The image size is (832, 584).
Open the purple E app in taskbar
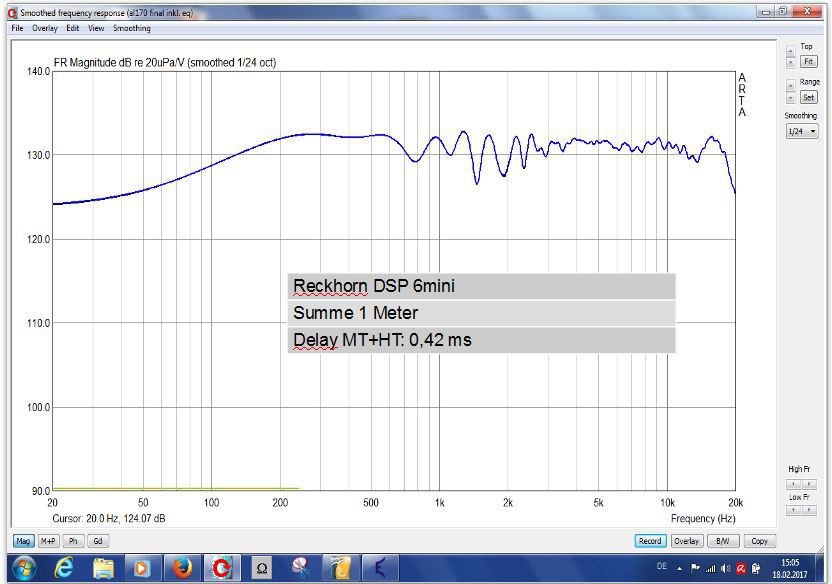pos(380,569)
